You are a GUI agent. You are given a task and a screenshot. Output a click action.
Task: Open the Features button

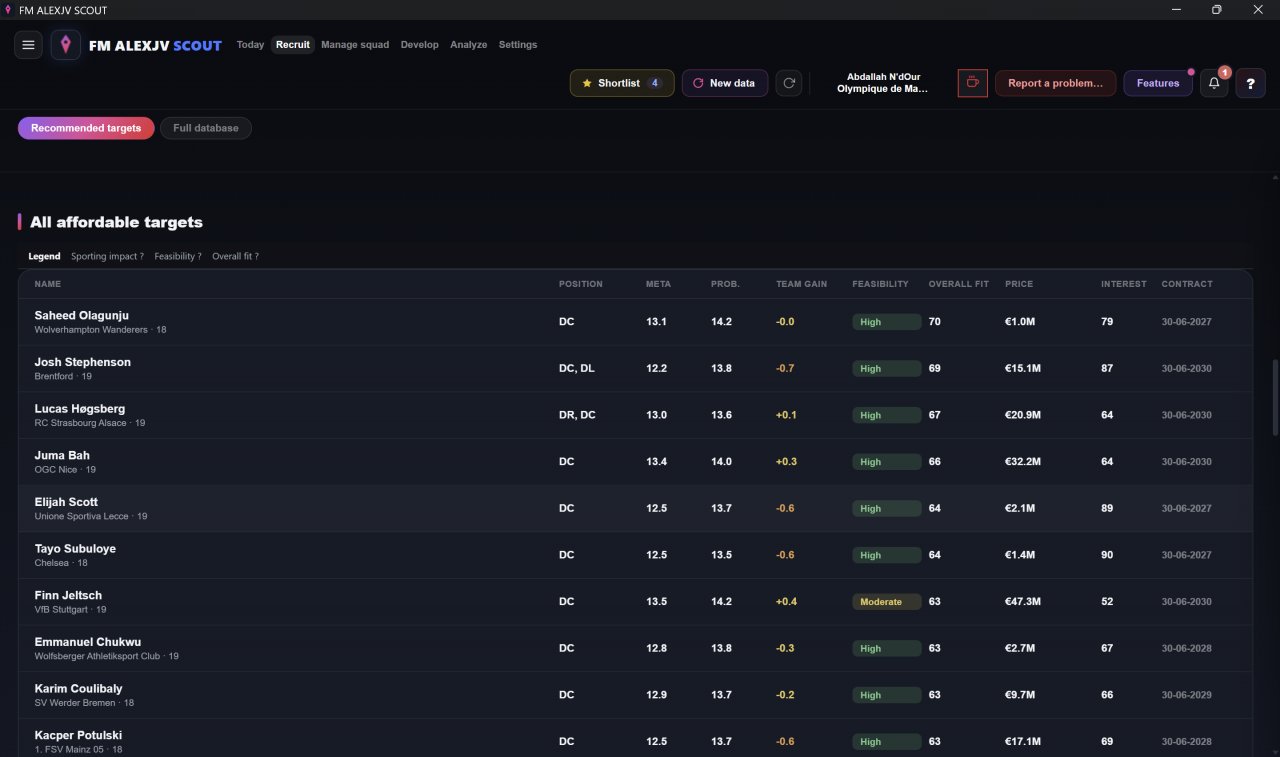tap(1158, 83)
